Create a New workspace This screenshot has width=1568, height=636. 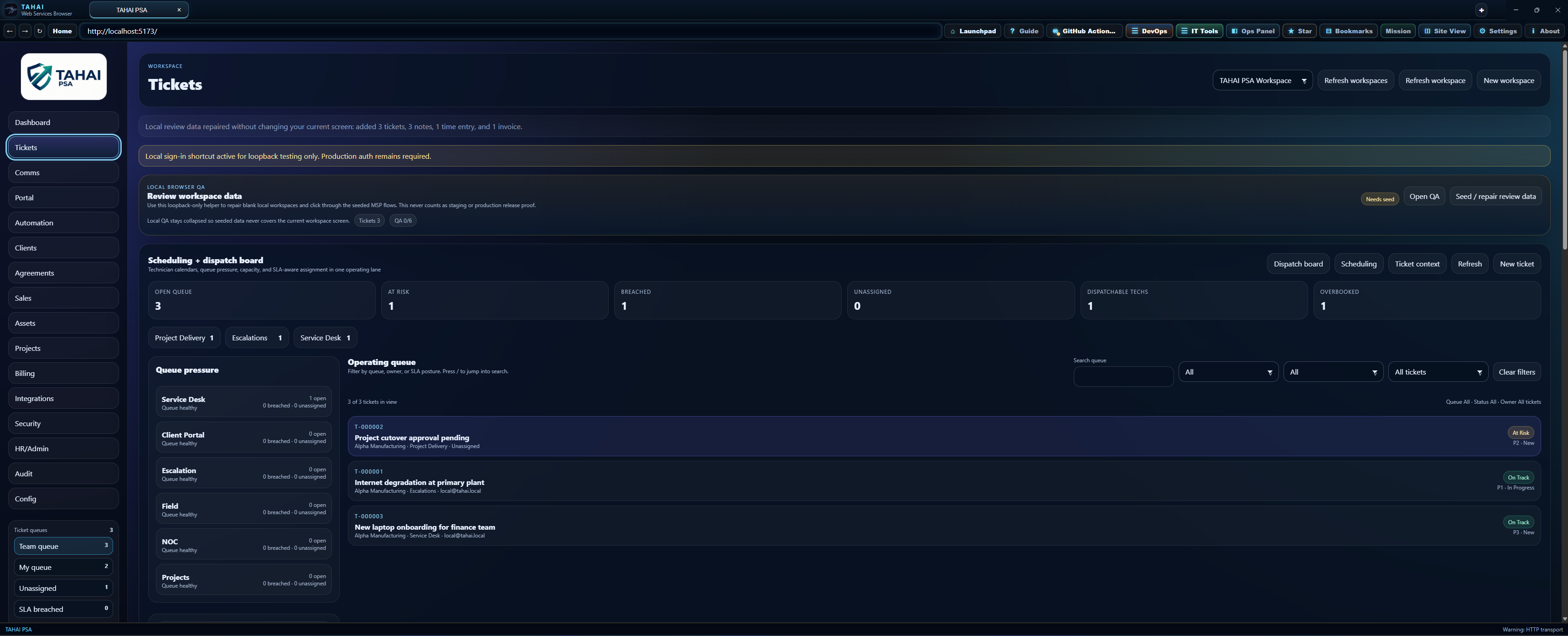[1508, 80]
